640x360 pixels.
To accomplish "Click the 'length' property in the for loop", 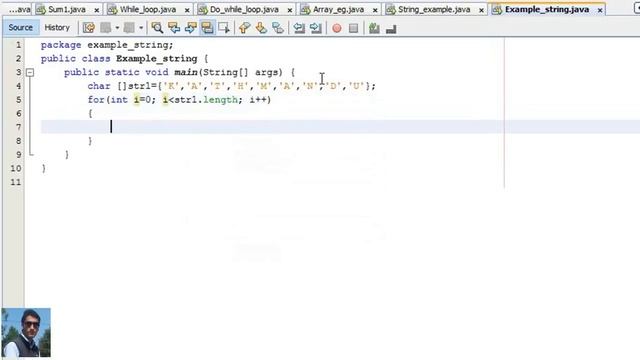I will [x=220, y=100].
